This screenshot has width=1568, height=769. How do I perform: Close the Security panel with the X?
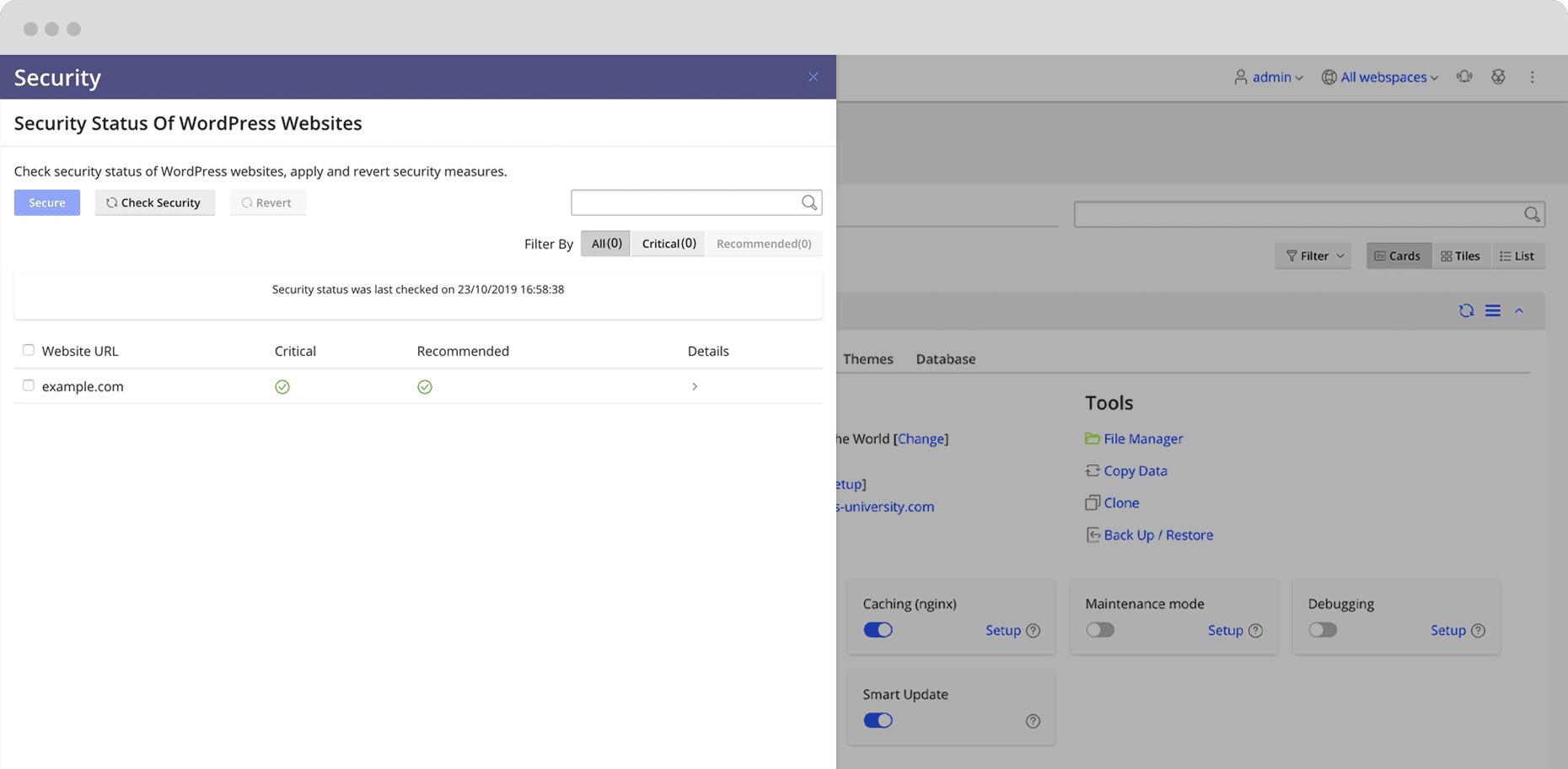click(813, 77)
